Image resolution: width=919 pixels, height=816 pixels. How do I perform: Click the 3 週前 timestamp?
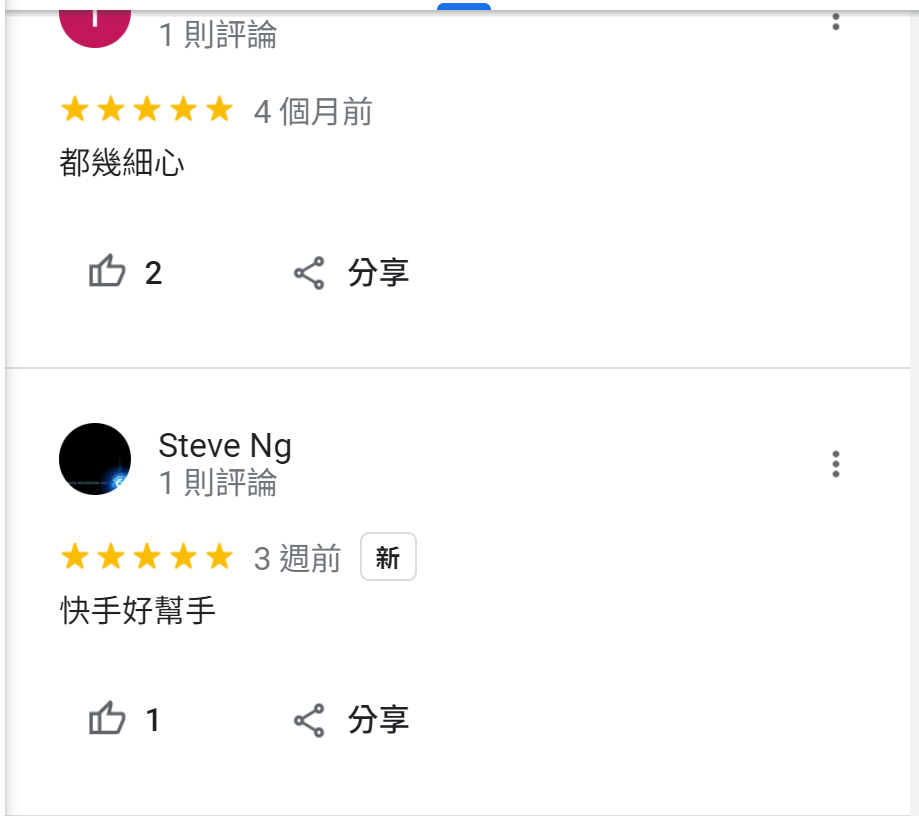coord(297,557)
